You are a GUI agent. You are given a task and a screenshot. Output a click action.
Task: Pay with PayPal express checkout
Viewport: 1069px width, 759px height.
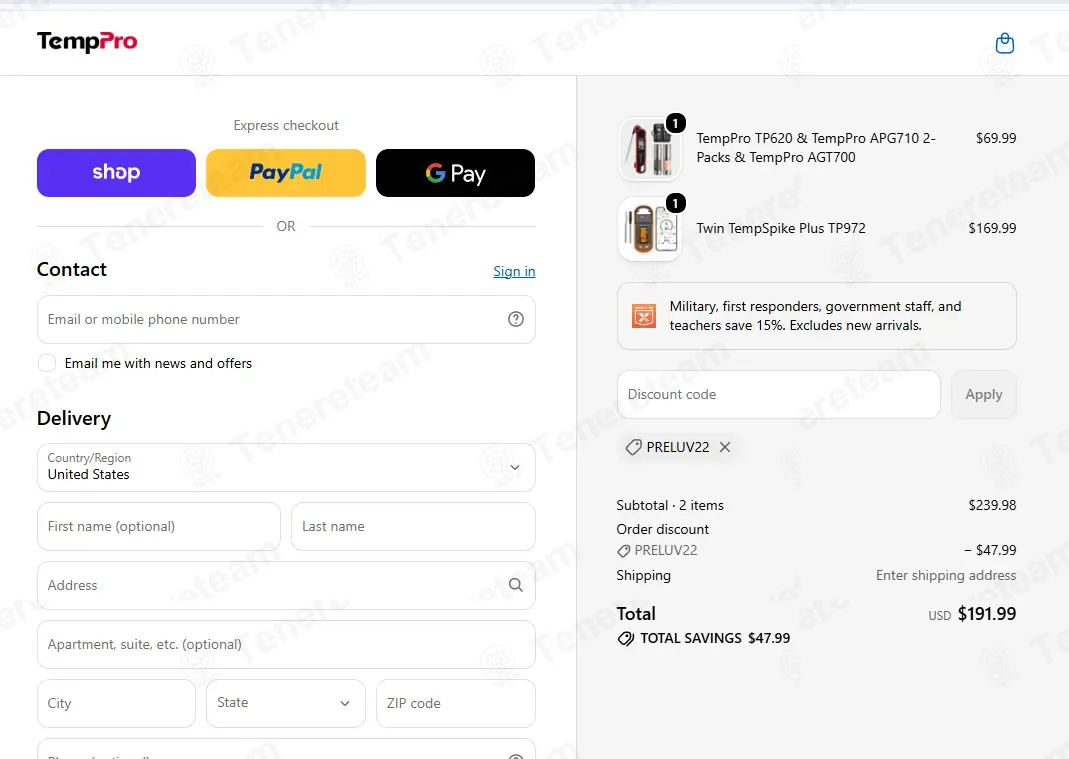tap(286, 173)
